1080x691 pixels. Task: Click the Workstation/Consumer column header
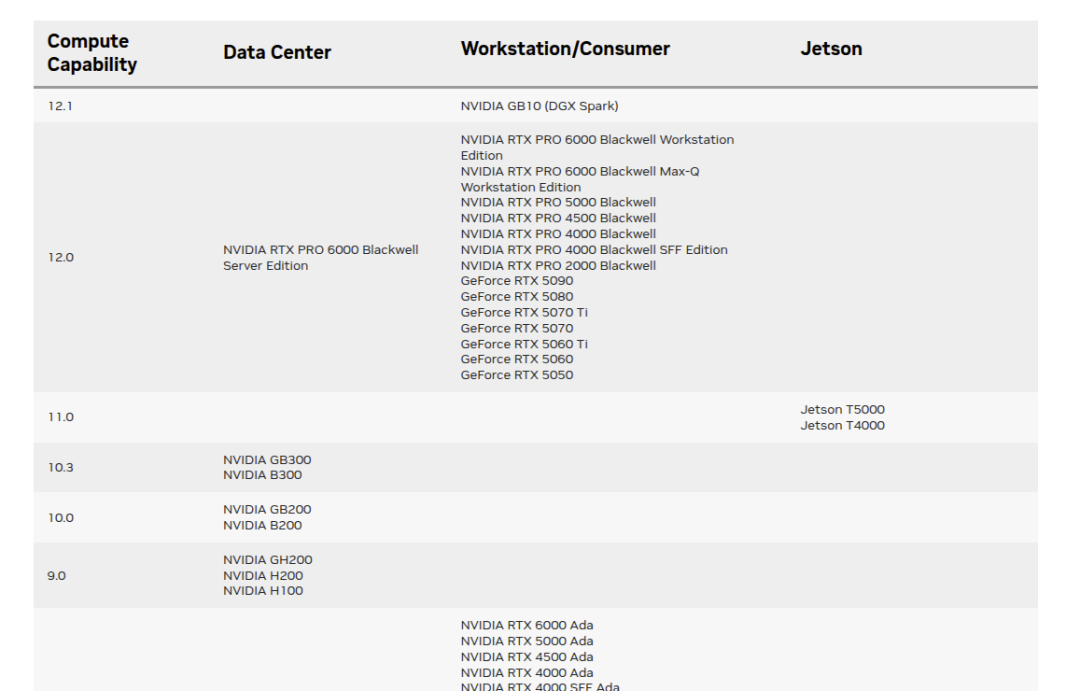[x=565, y=49]
